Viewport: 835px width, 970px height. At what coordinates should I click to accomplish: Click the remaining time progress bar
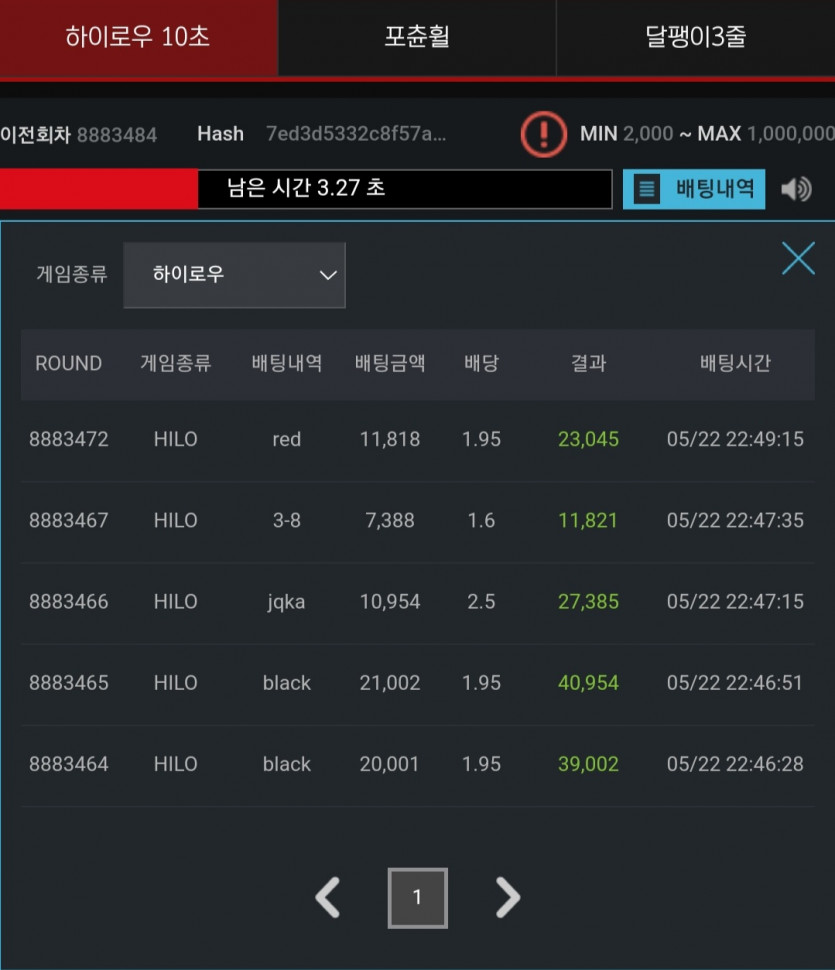point(306,188)
